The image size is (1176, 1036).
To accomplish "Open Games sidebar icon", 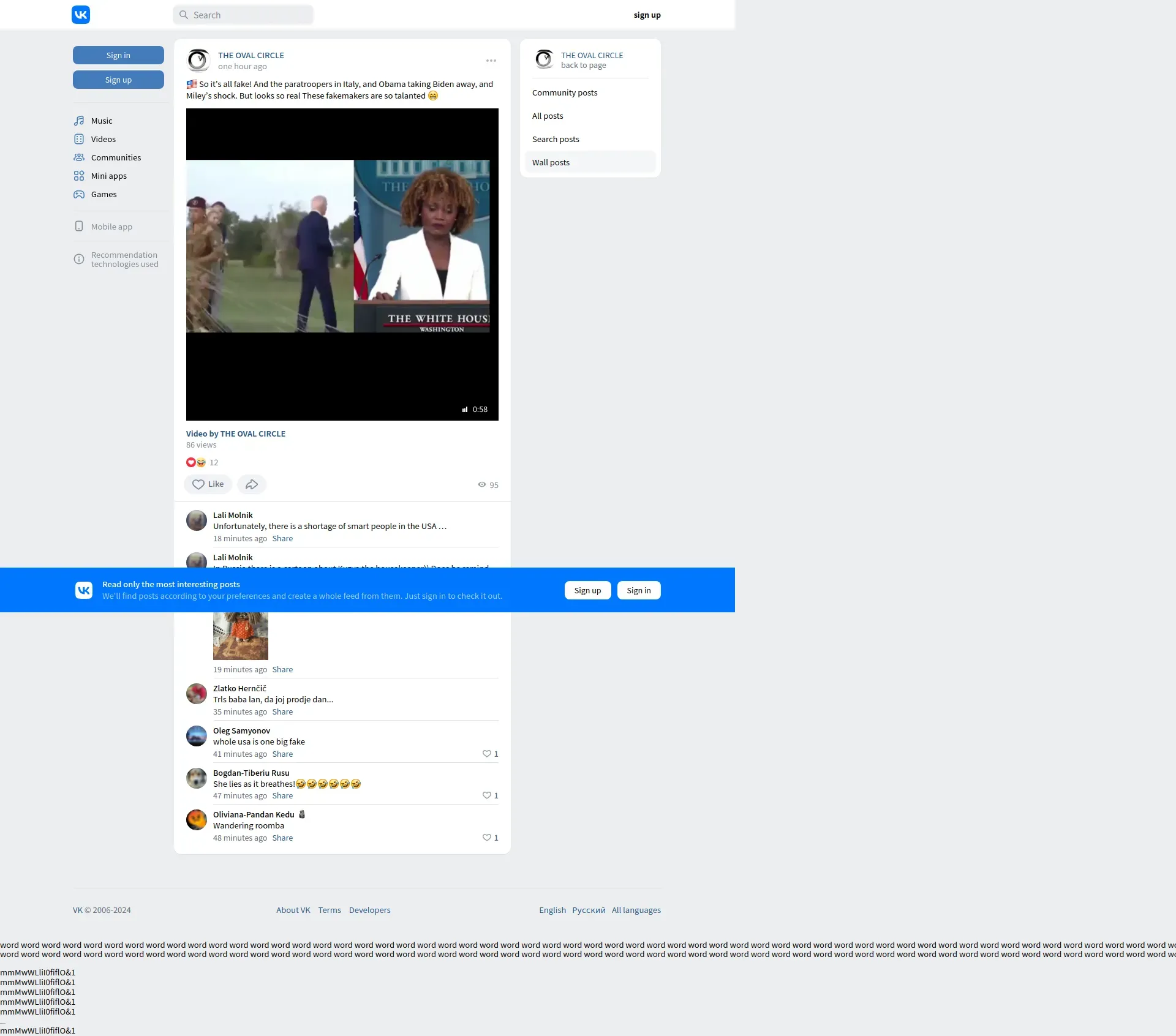I will pyautogui.click(x=79, y=194).
